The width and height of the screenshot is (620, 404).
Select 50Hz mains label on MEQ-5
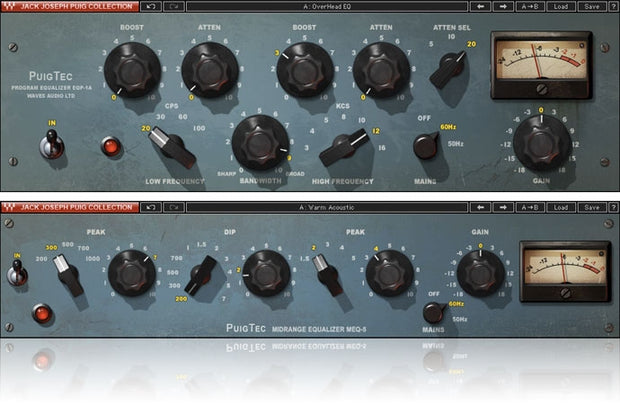pyautogui.click(x=459, y=319)
